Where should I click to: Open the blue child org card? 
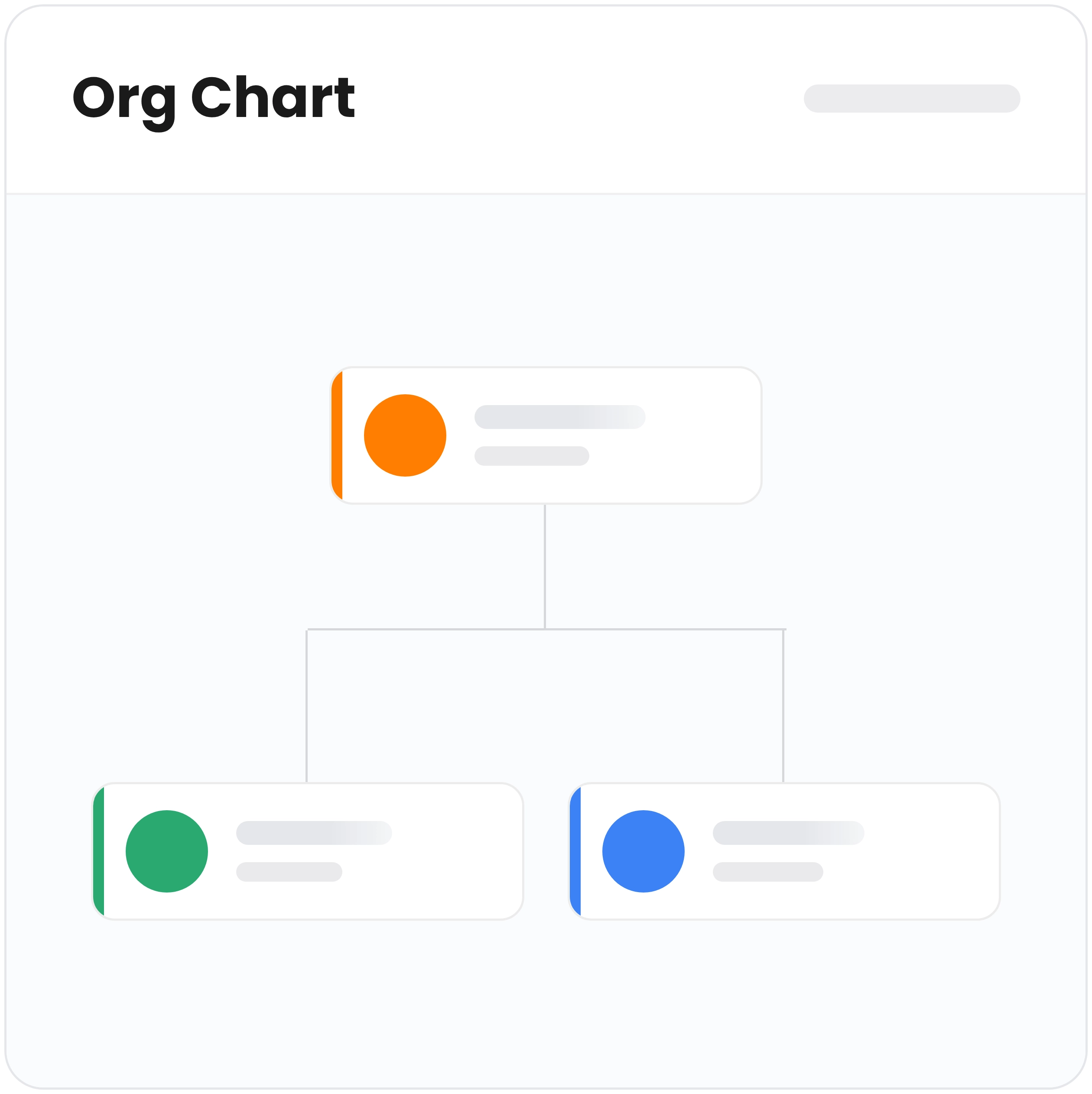(784, 851)
